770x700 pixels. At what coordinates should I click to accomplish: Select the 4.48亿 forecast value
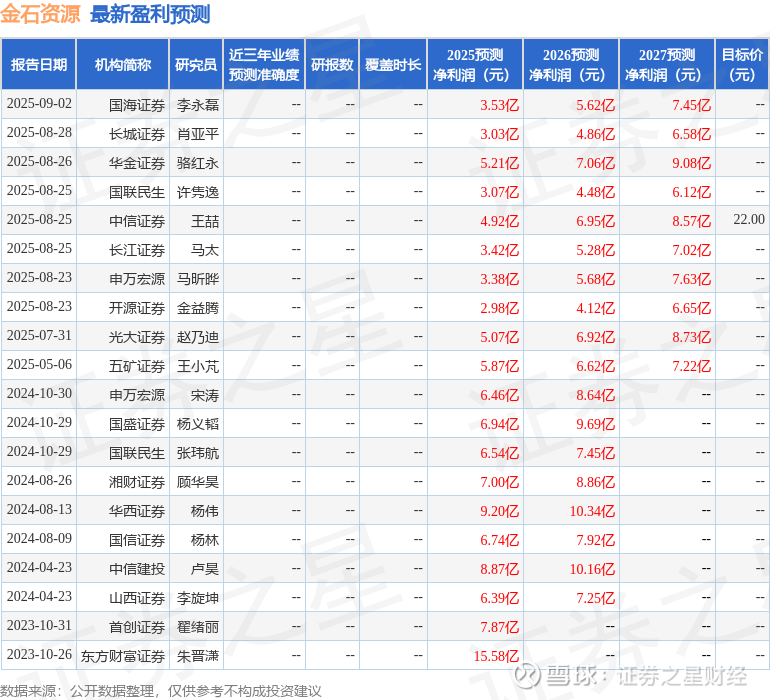pyautogui.click(x=596, y=192)
